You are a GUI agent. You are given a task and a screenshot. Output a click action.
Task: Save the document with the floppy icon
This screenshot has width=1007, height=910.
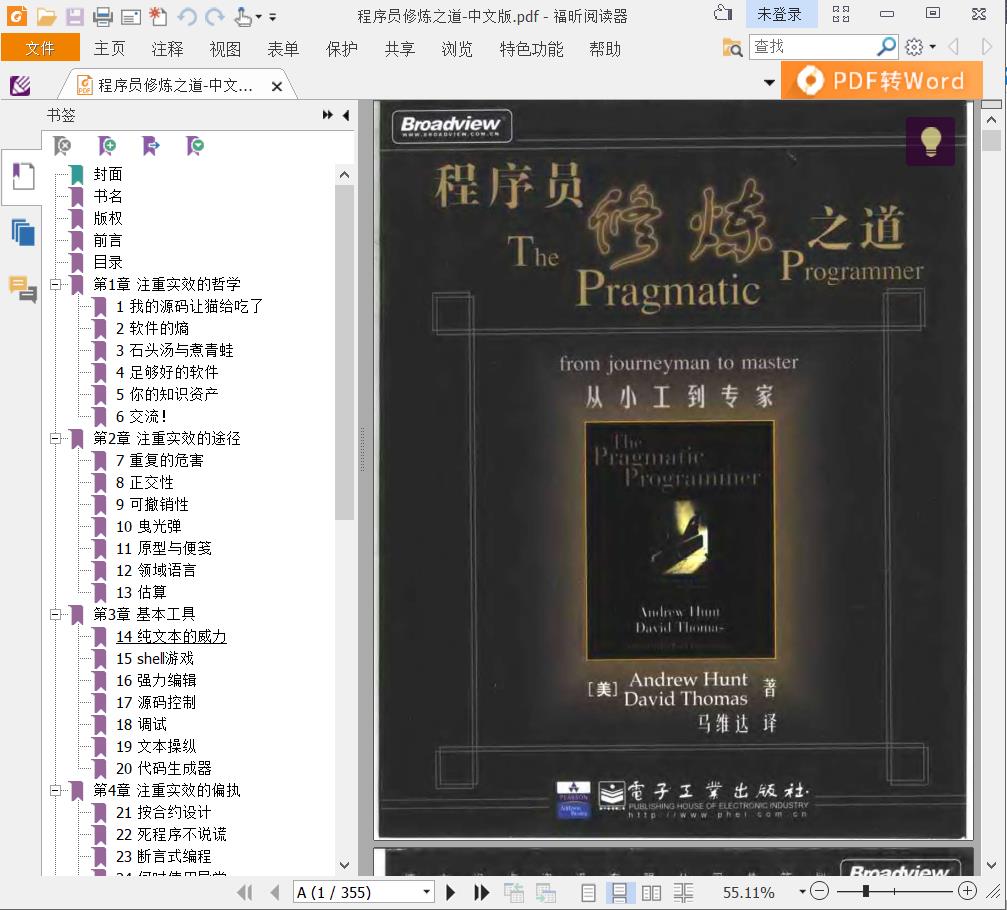point(74,16)
